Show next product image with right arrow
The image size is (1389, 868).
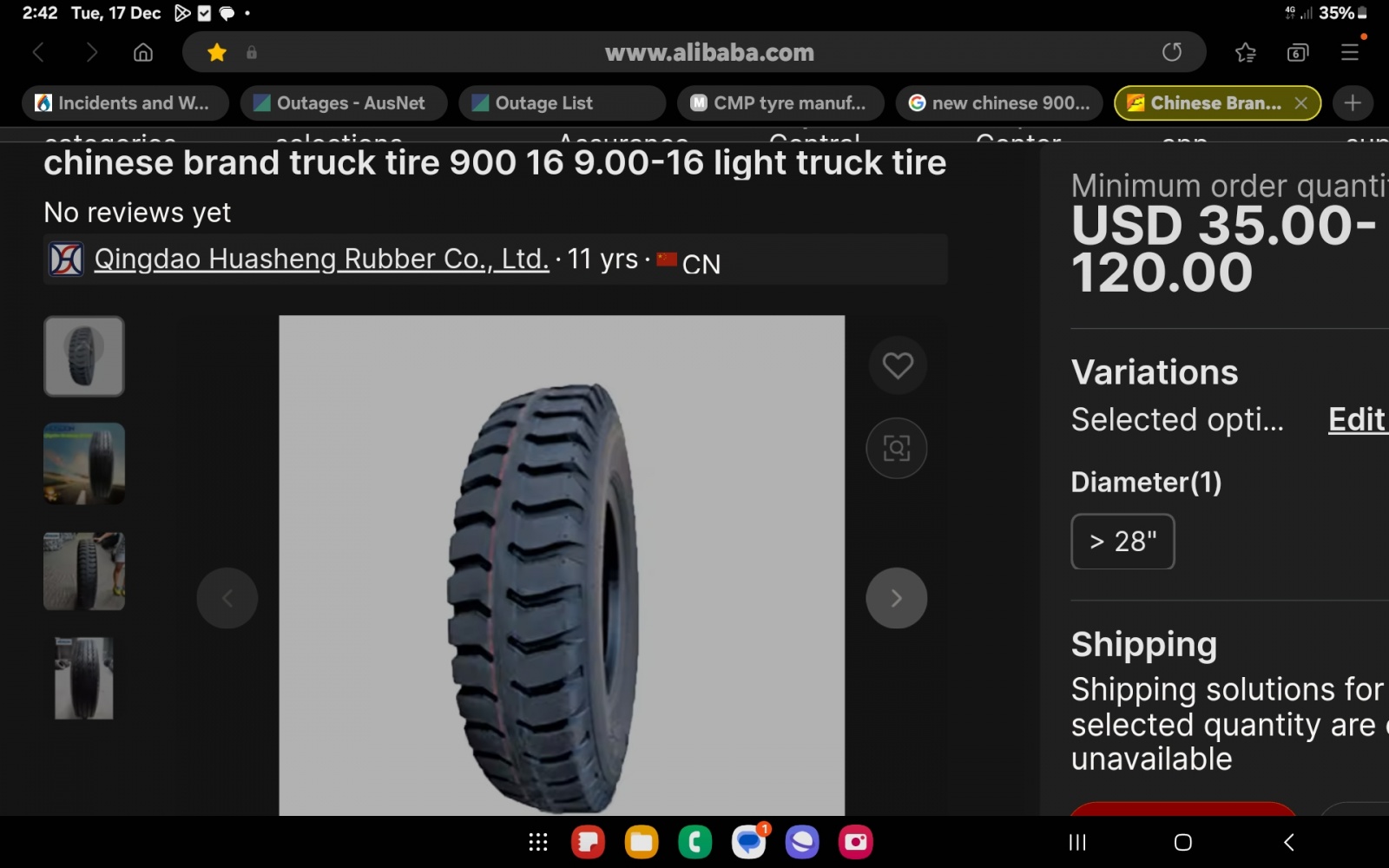point(897,598)
